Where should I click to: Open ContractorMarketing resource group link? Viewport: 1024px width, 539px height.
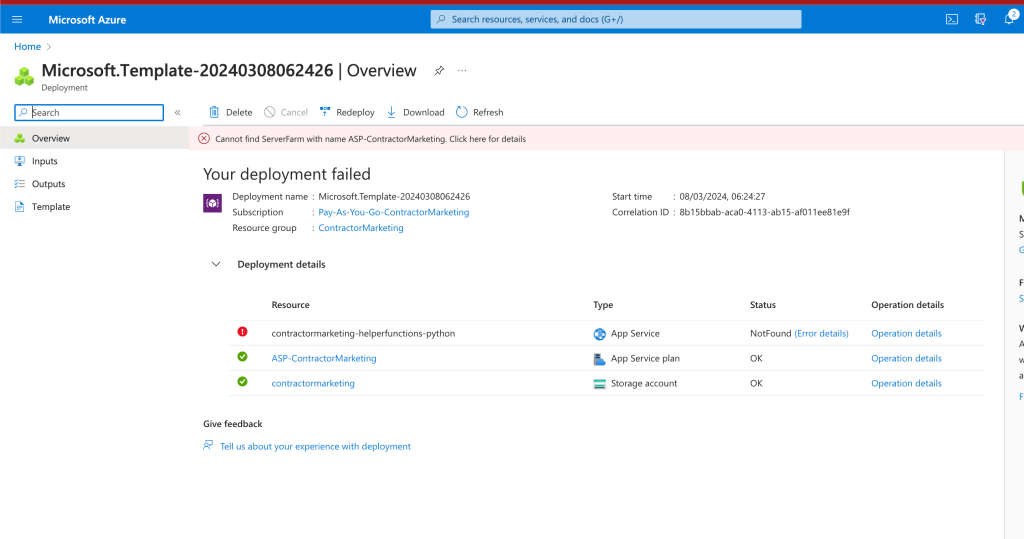coord(361,228)
